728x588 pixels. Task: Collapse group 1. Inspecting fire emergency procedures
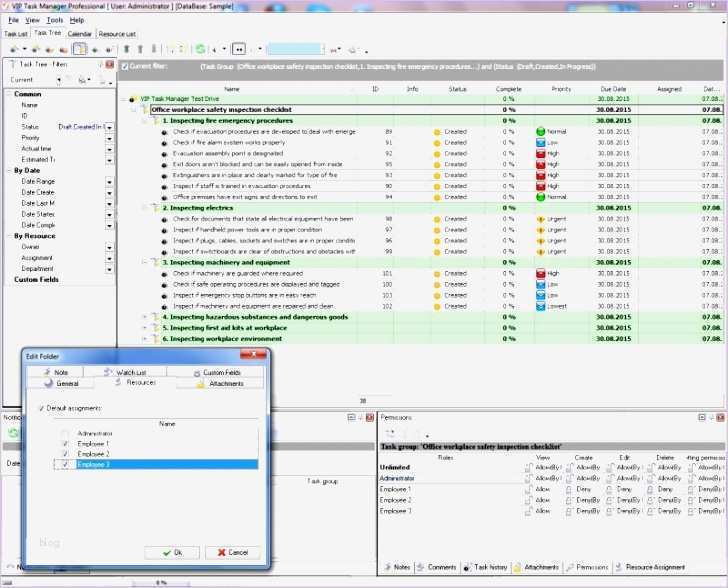coord(144,121)
